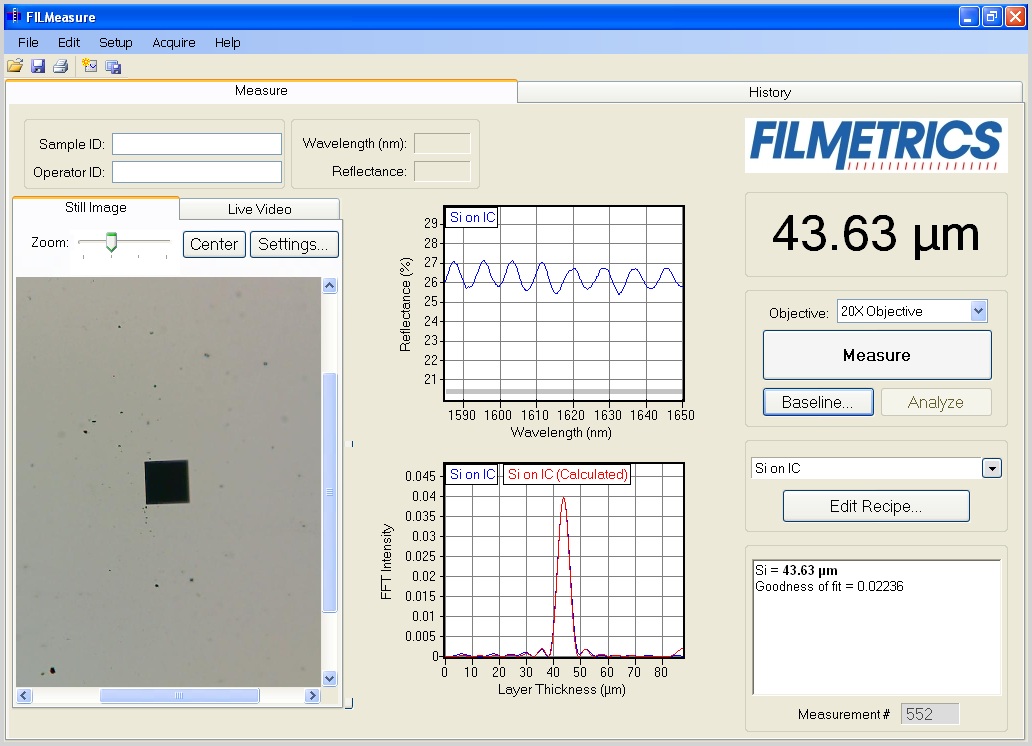Image resolution: width=1032 pixels, height=746 pixels.
Task: Click the Layer Thickness (µm) axis label
Action: pyautogui.click(x=561, y=689)
